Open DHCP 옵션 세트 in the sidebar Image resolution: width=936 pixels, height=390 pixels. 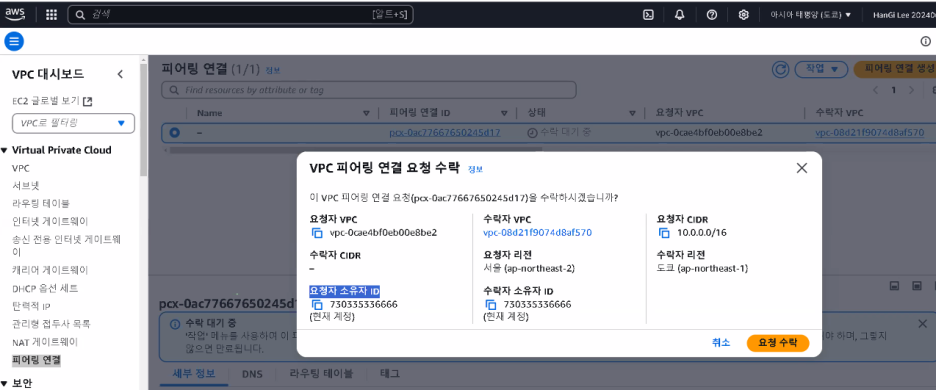(45, 288)
